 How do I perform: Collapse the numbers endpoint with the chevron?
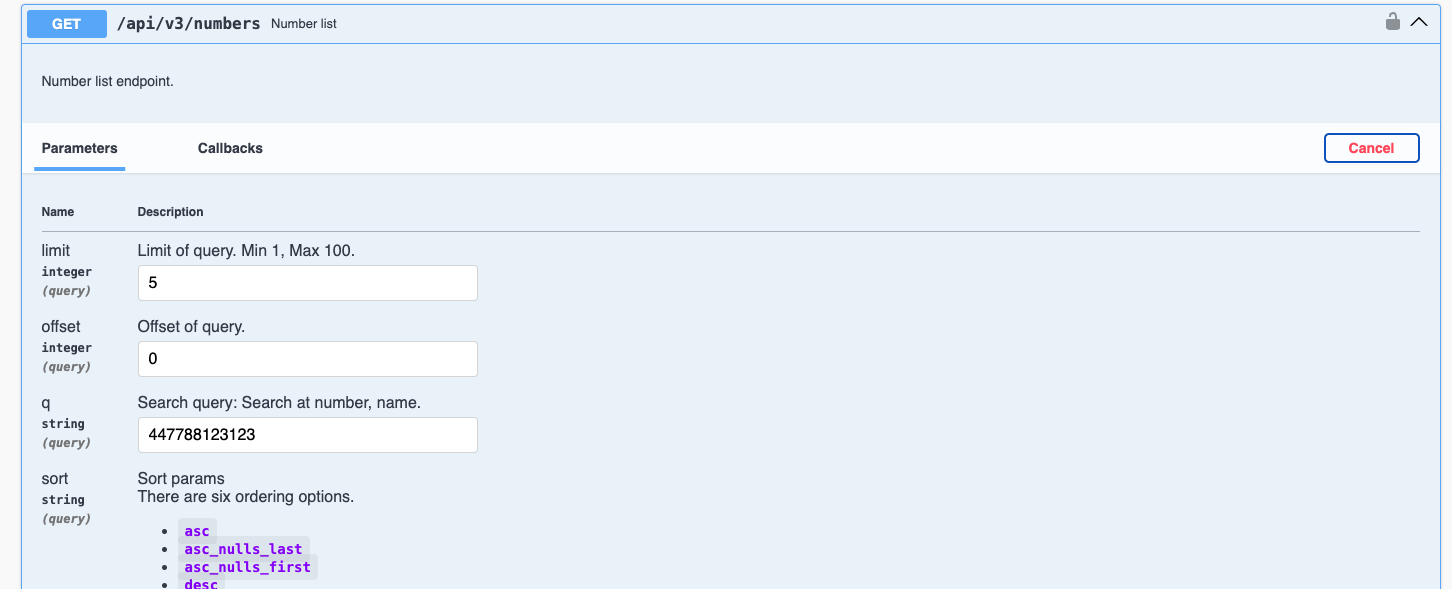pyautogui.click(x=1419, y=22)
